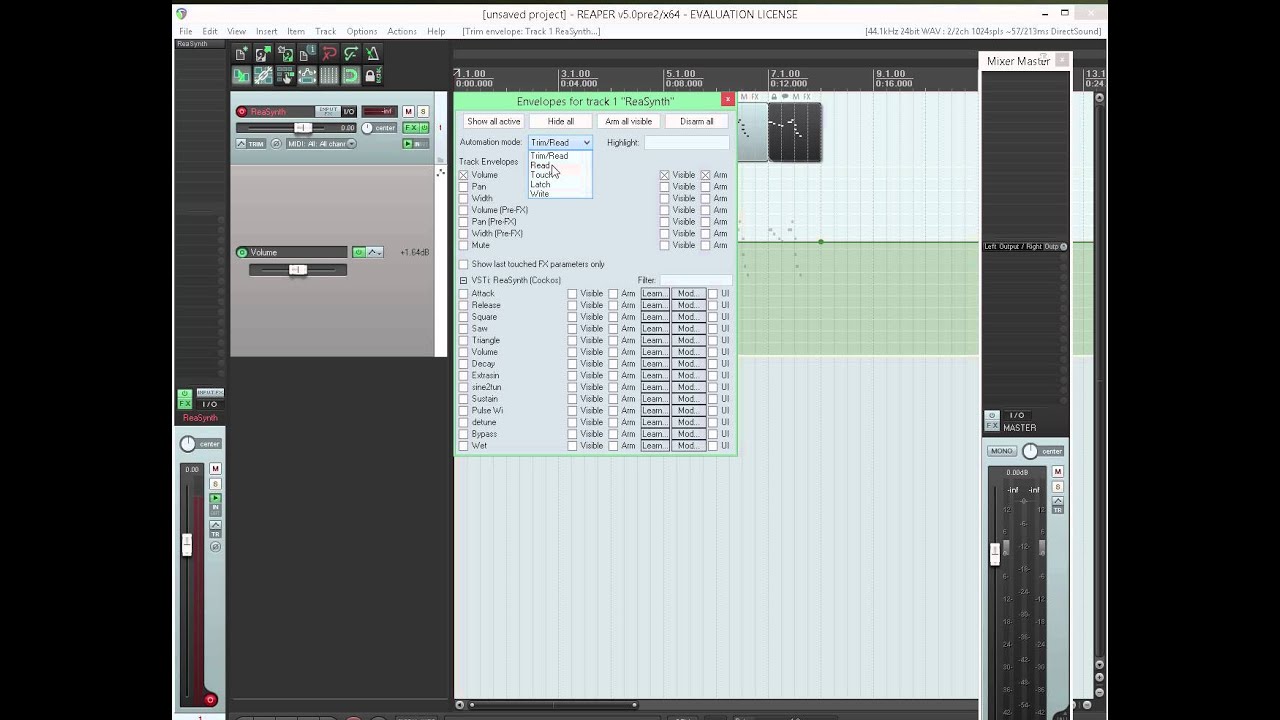
Task: Toggle item grouping toolbar icon
Action: point(263,75)
